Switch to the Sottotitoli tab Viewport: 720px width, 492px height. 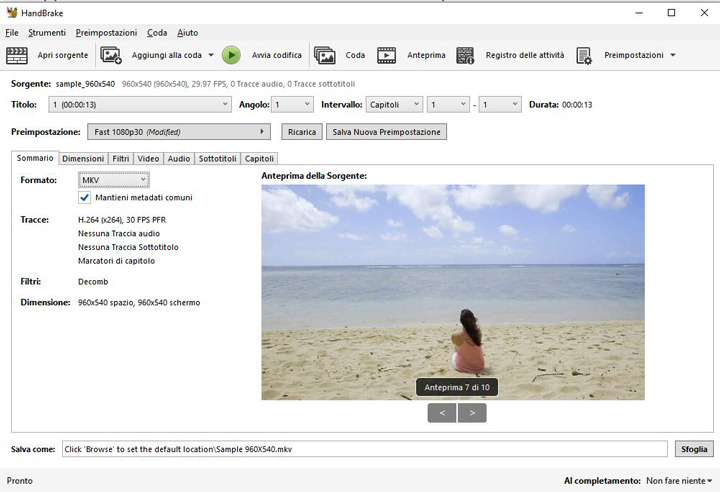[217, 158]
